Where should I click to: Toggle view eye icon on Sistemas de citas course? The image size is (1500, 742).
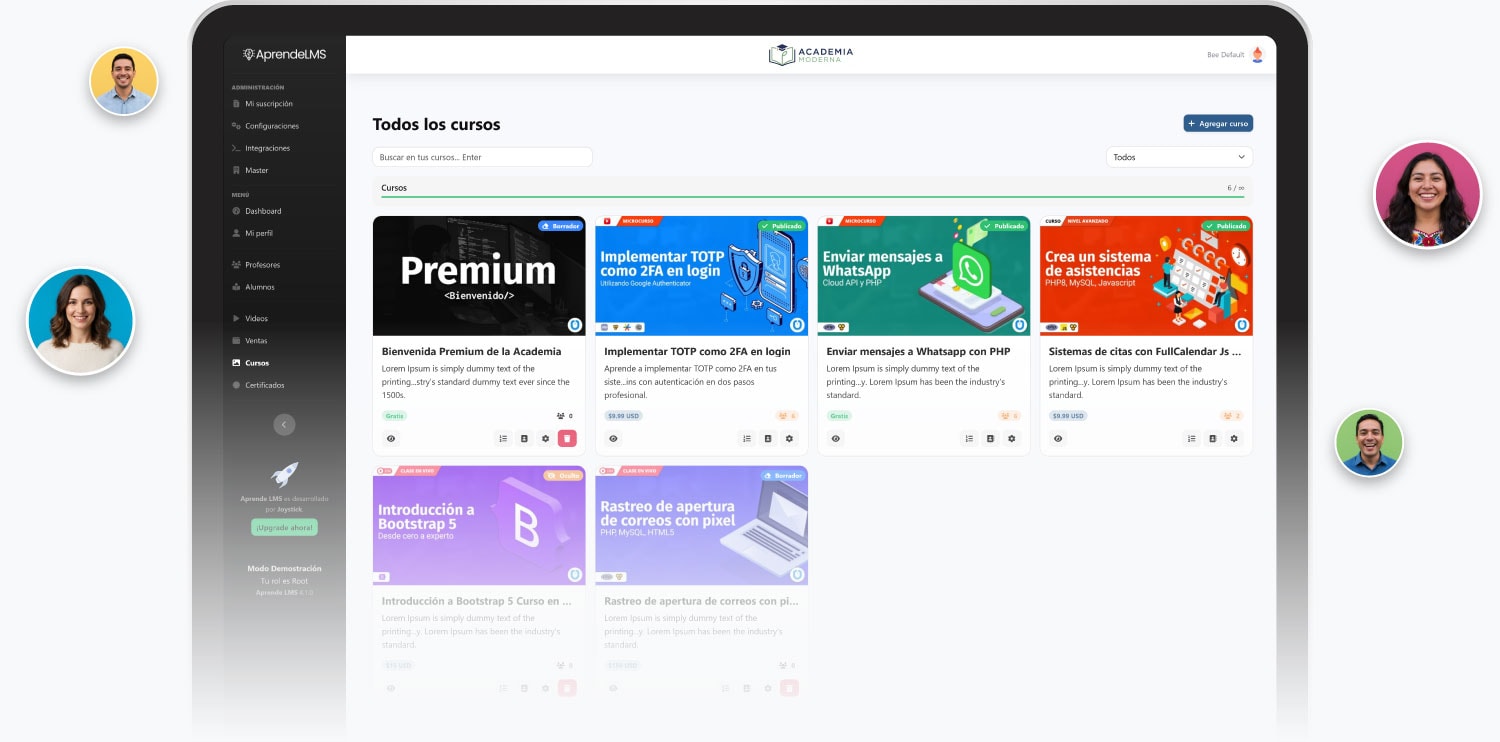tap(1058, 438)
